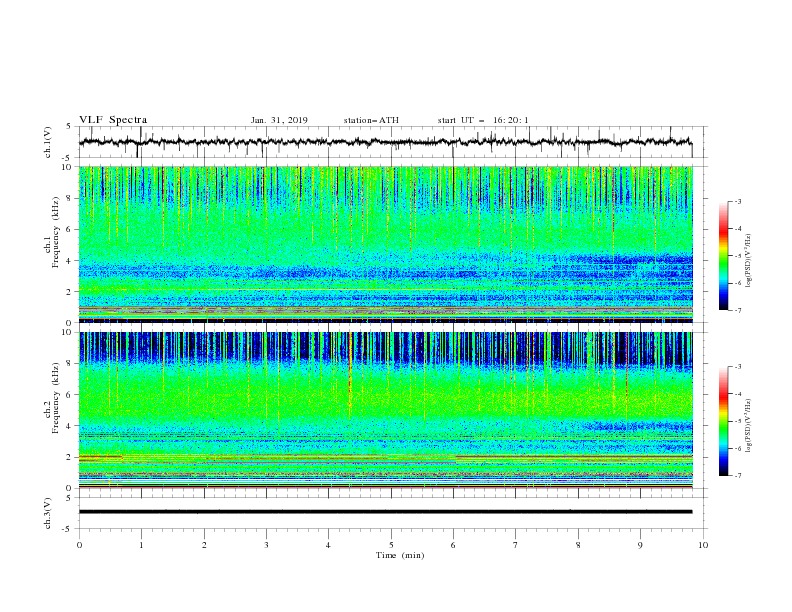Screen dimensions: 792x612
Task: Click bottom time axis tick label "5"
Action: point(391,545)
